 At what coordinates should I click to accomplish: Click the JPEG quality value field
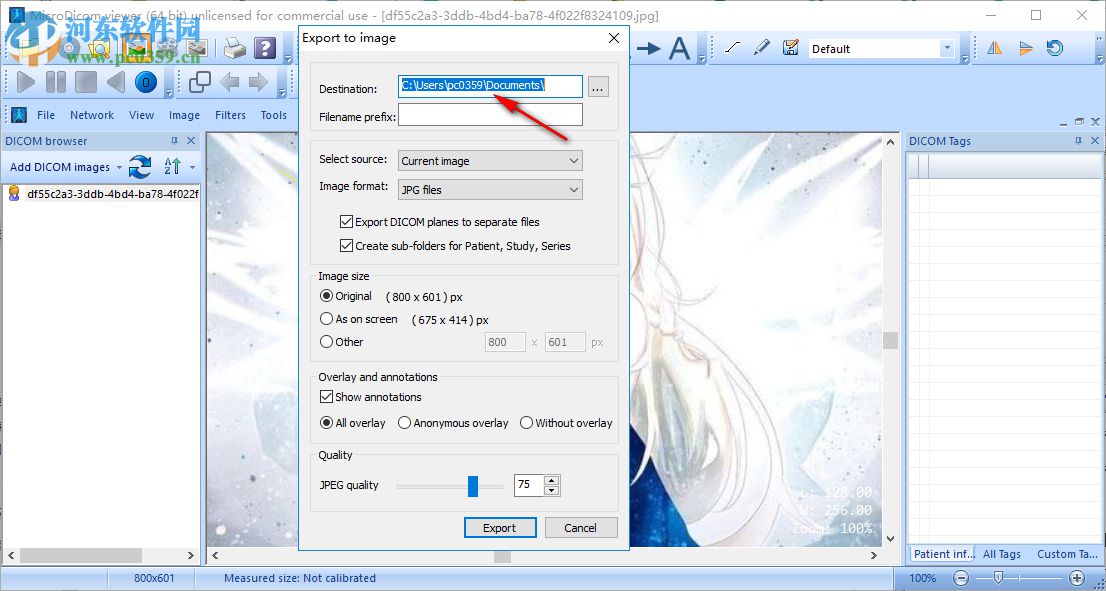pyautogui.click(x=530, y=485)
